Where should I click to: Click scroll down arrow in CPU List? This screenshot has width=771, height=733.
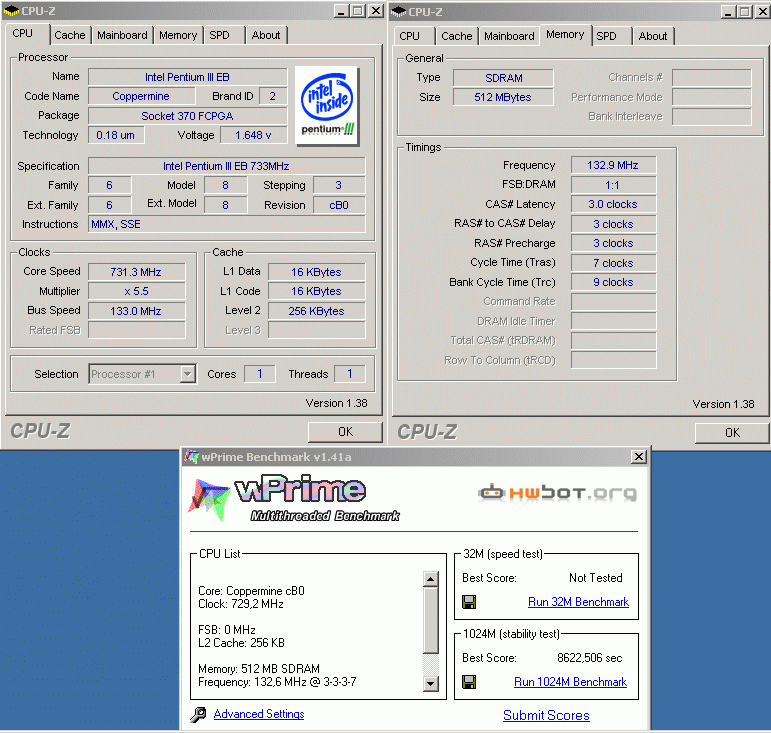[x=431, y=683]
